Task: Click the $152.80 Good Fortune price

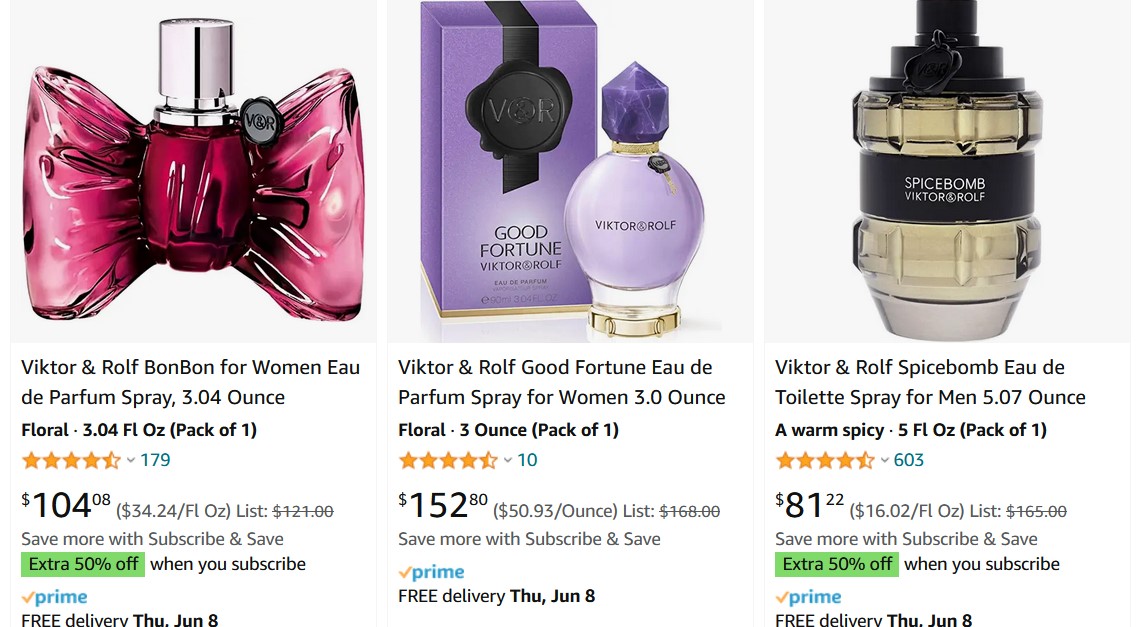Action: click(x=443, y=506)
